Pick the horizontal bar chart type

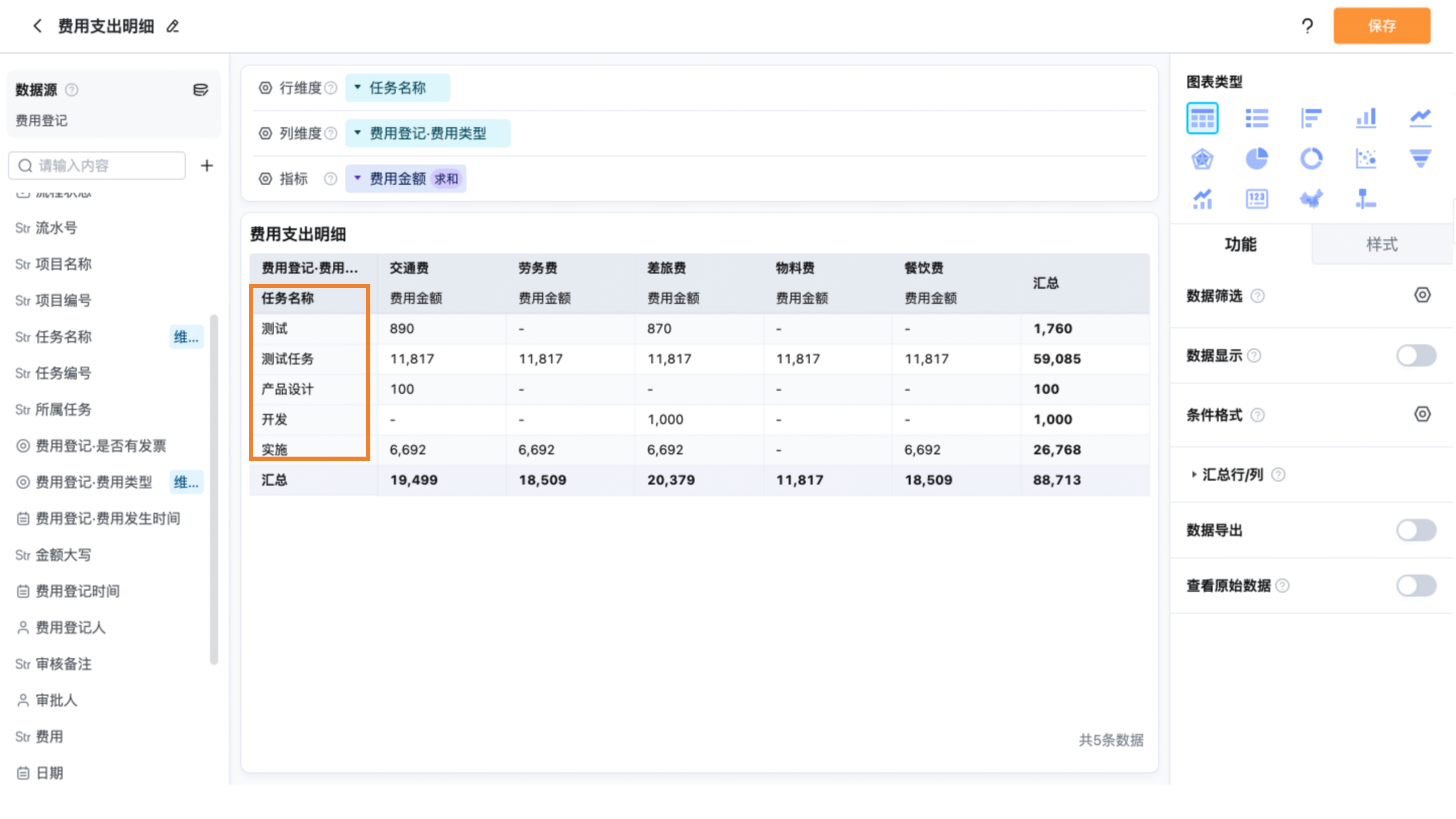pos(1311,118)
